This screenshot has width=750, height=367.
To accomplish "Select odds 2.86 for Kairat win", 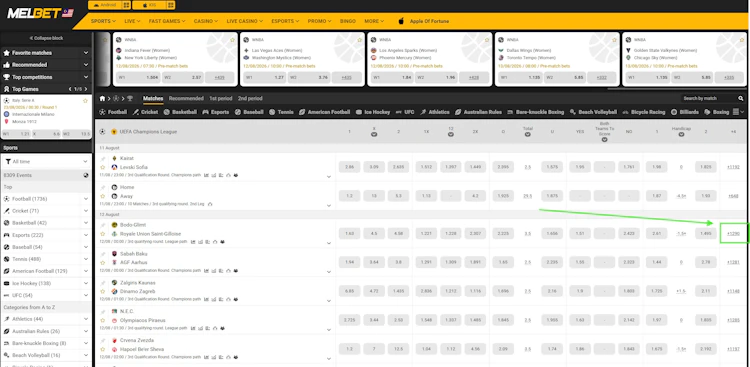I will coord(350,167).
